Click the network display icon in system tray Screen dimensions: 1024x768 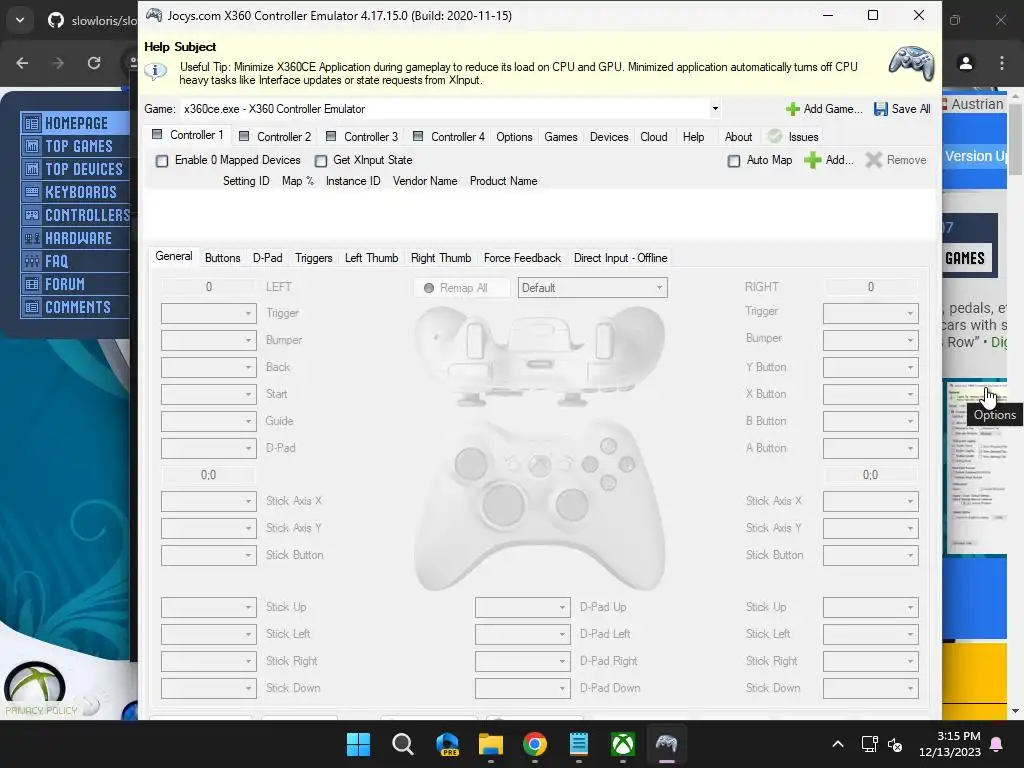pos(869,744)
